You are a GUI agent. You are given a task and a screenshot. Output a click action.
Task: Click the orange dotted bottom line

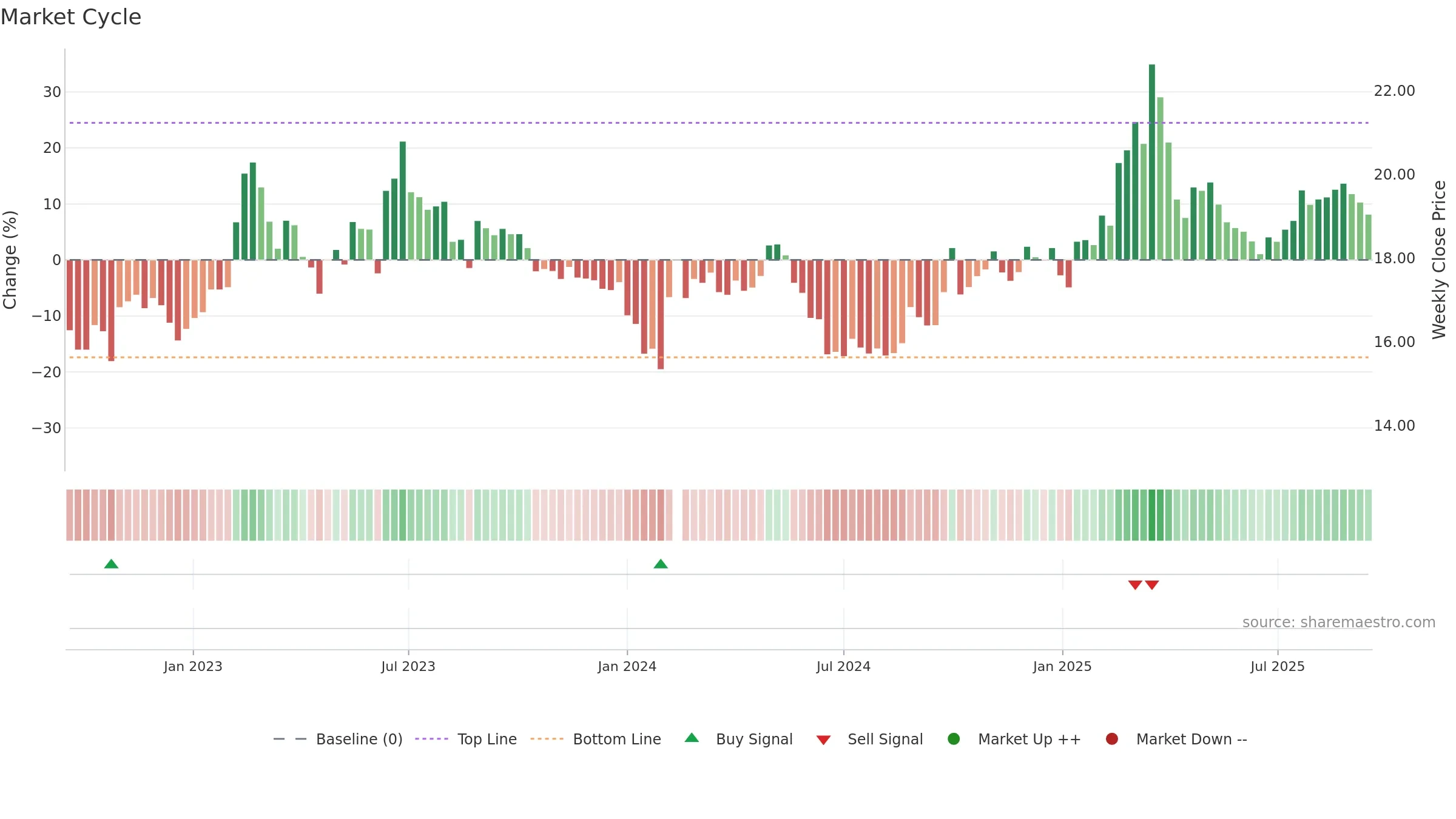coord(719,357)
